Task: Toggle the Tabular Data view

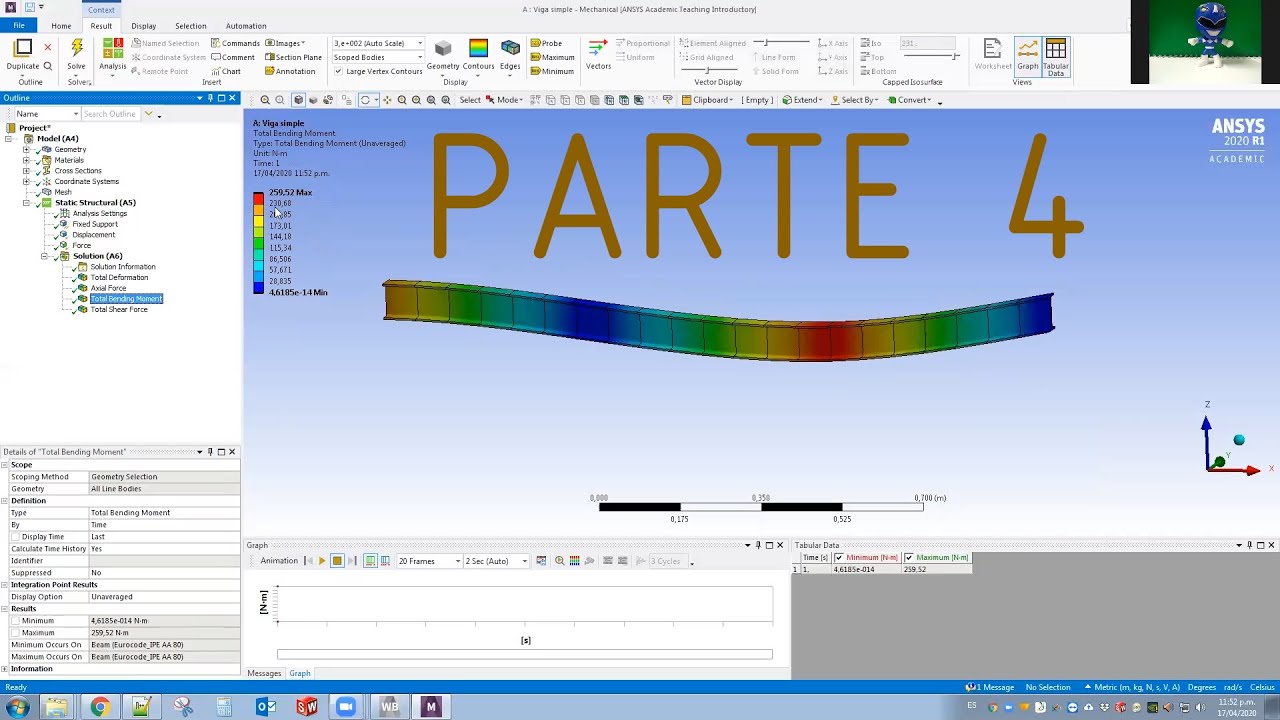Action: 1055,57
